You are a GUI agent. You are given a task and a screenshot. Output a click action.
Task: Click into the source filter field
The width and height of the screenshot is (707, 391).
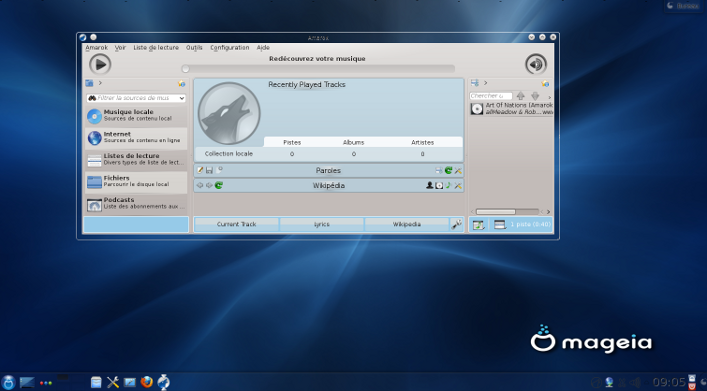(137, 98)
